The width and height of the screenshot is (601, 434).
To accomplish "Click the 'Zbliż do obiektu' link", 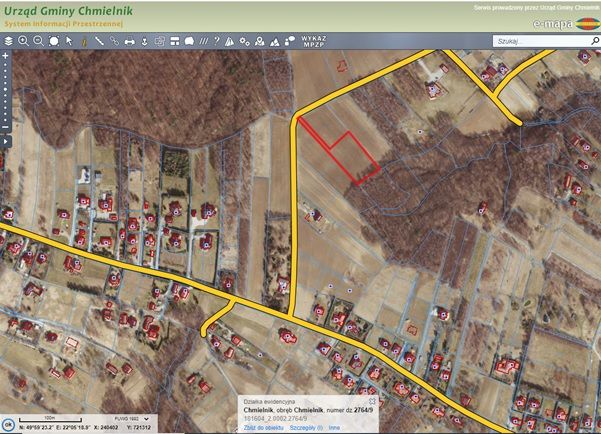I will coord(263,427).
